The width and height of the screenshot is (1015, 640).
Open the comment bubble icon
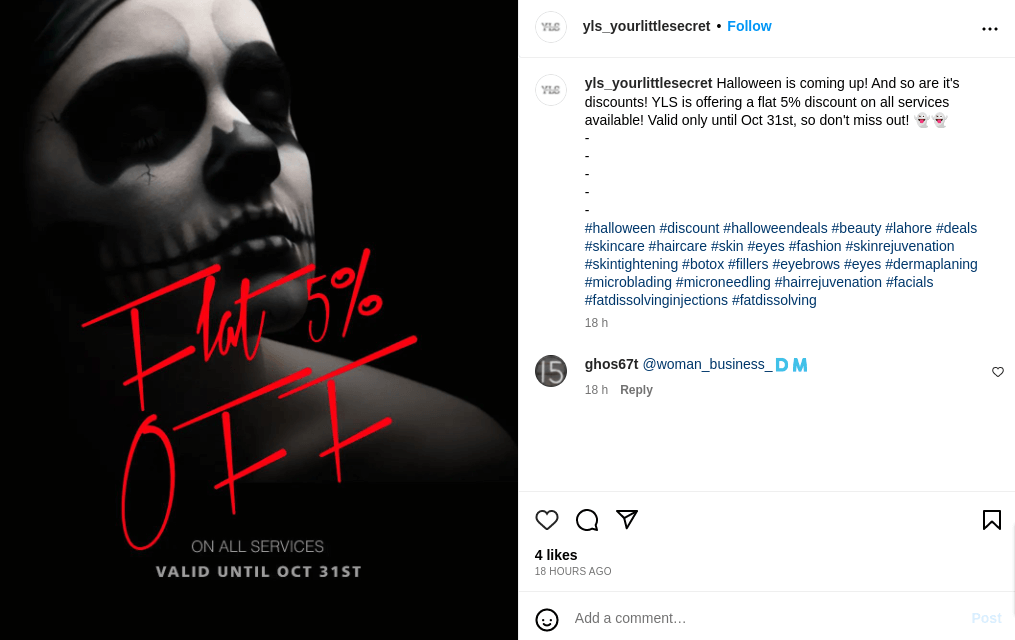click(587, 520)
